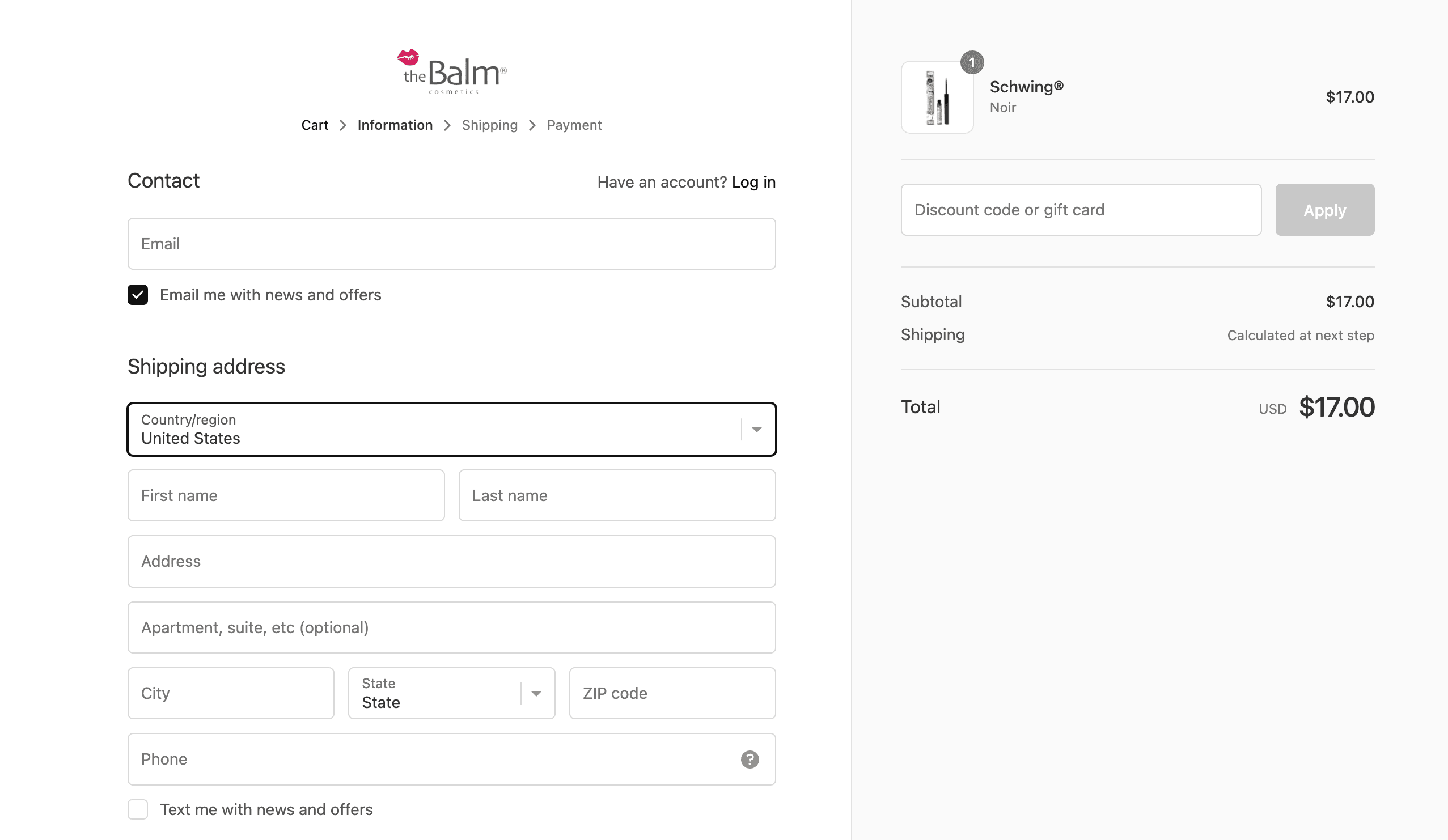
Task: Focus the Phone input field
Action: pos(452,759)
